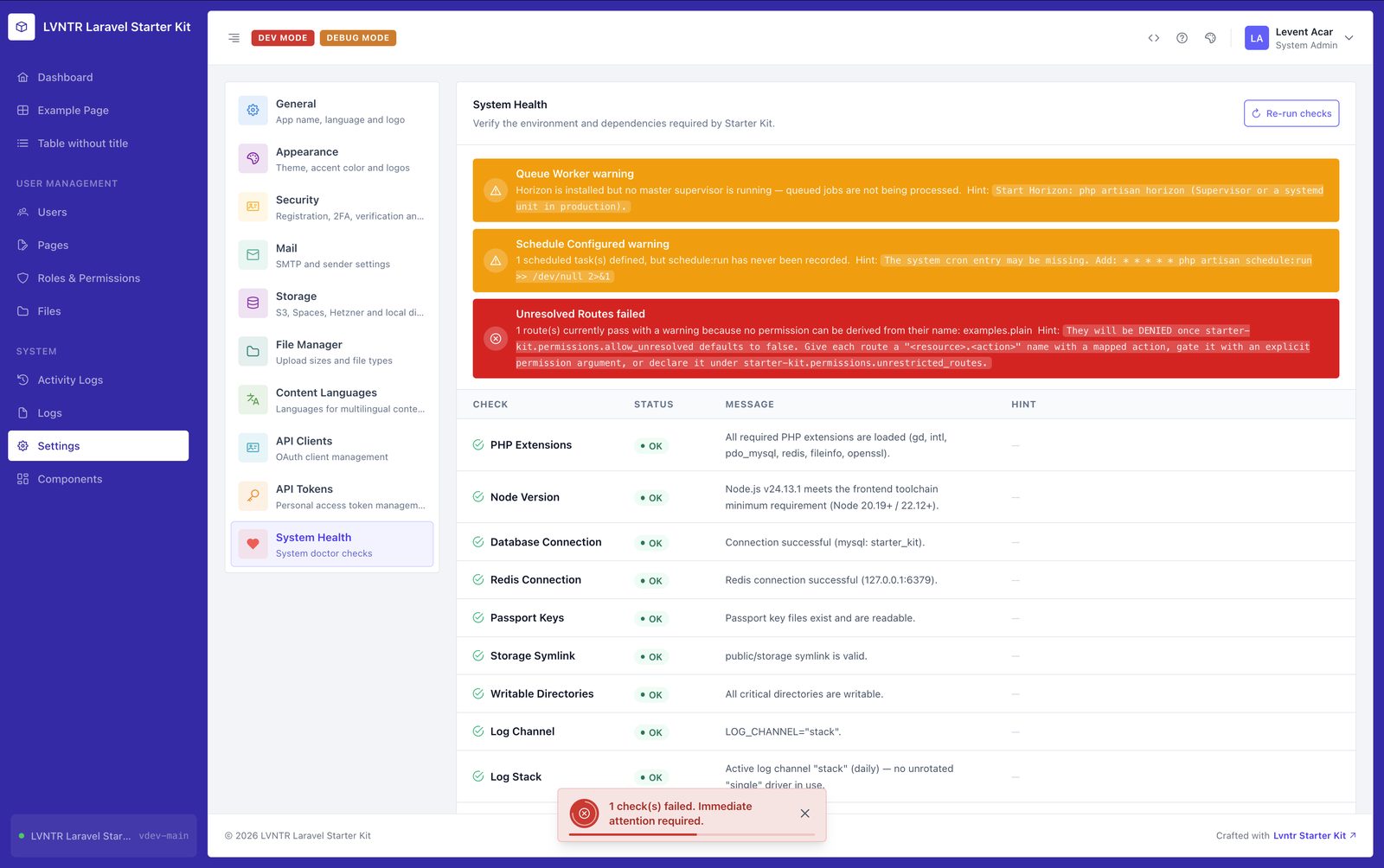Click the toast countdown progress bar
The width and height of the screenshot is (1384, 868).
point(692,835)
